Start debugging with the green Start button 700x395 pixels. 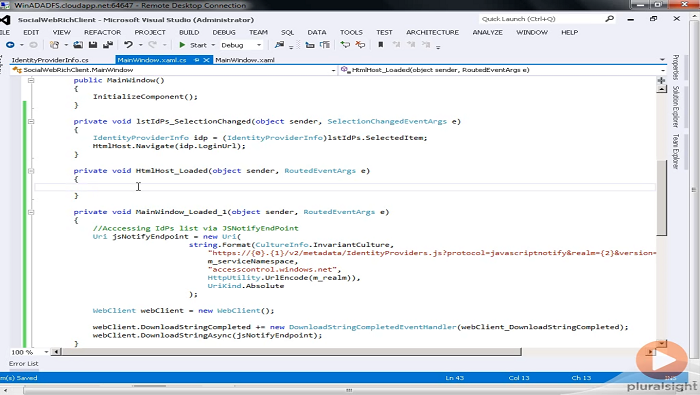pos(194,45)
